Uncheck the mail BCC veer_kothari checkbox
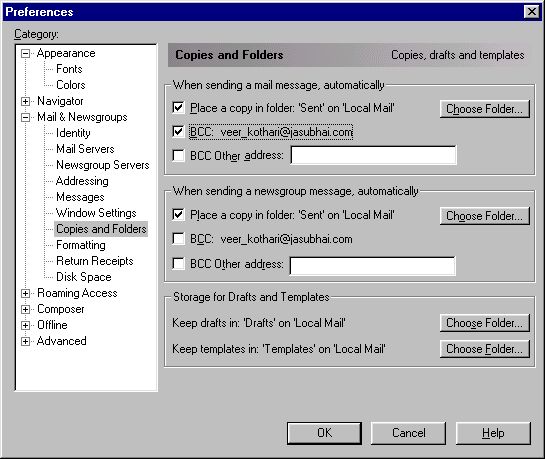 click(x=178, y=132)
